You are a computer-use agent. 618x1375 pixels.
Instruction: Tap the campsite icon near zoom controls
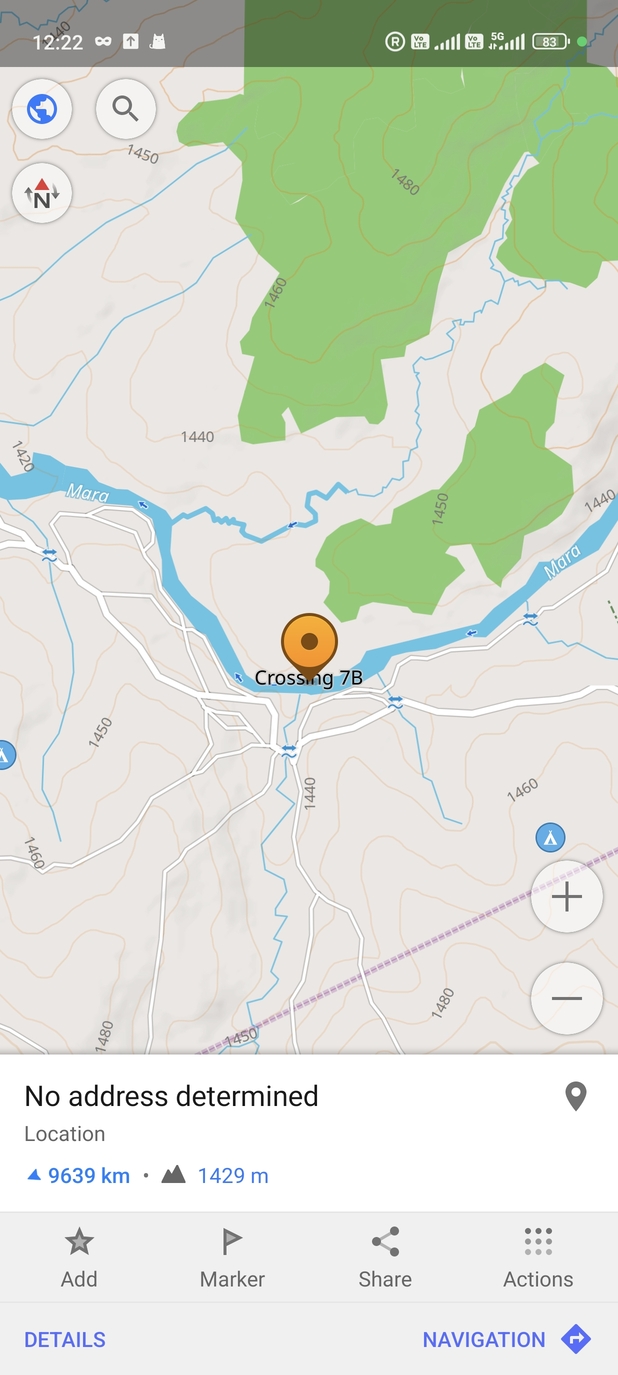coord(549,837)
